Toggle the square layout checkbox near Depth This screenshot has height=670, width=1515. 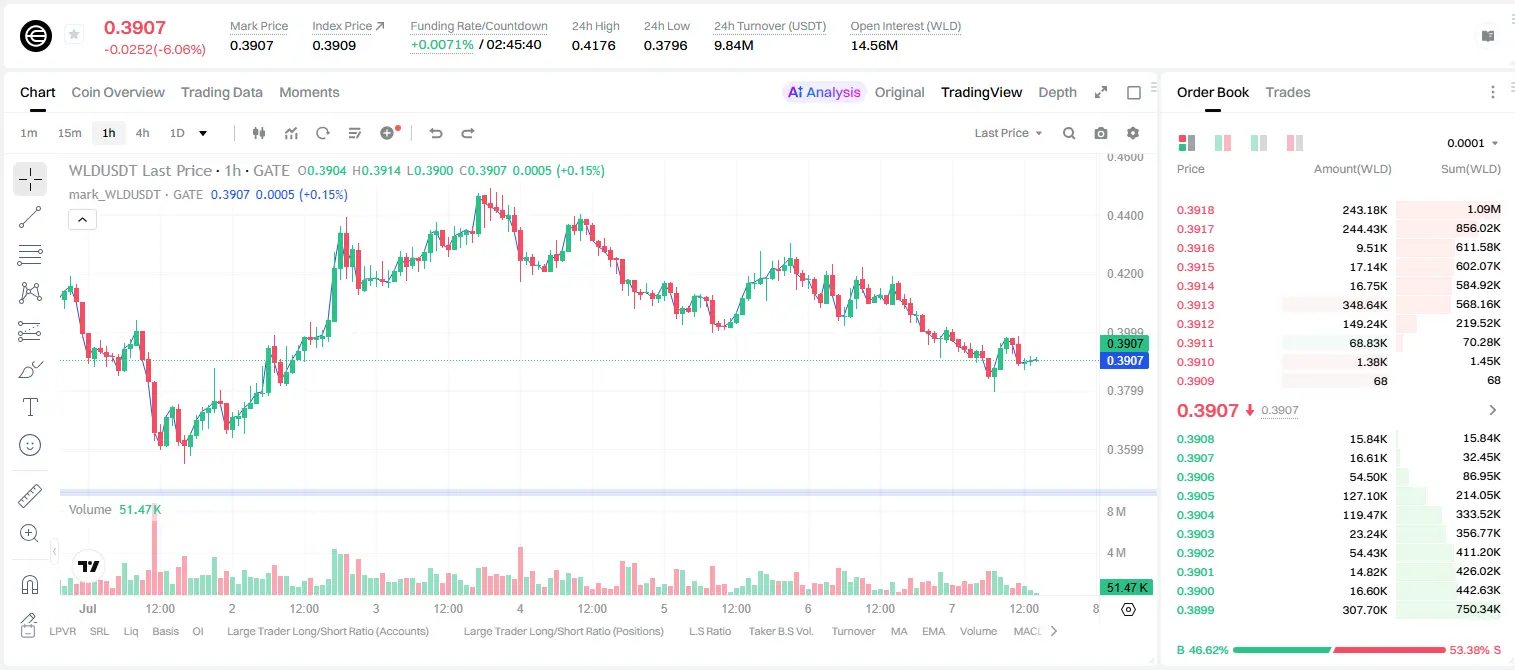[1134, 92]
